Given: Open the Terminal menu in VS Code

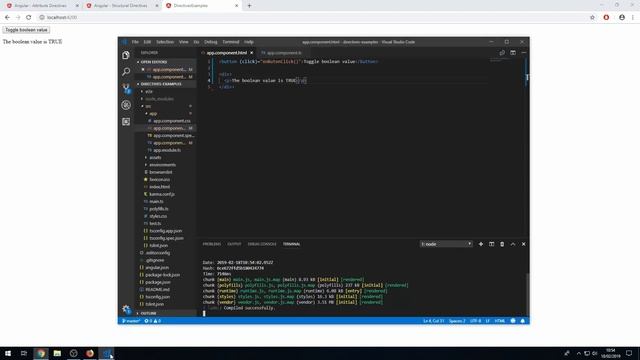Looking at the screenshot, I should click(x=231, y=42).
